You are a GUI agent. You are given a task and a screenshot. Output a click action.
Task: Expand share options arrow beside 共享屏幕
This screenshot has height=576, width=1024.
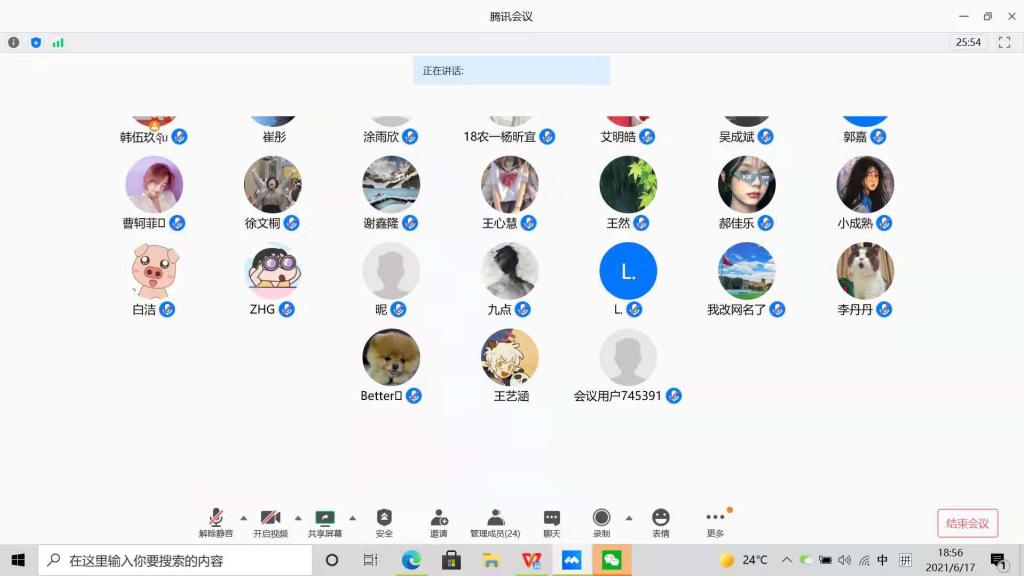click(352, 518)
